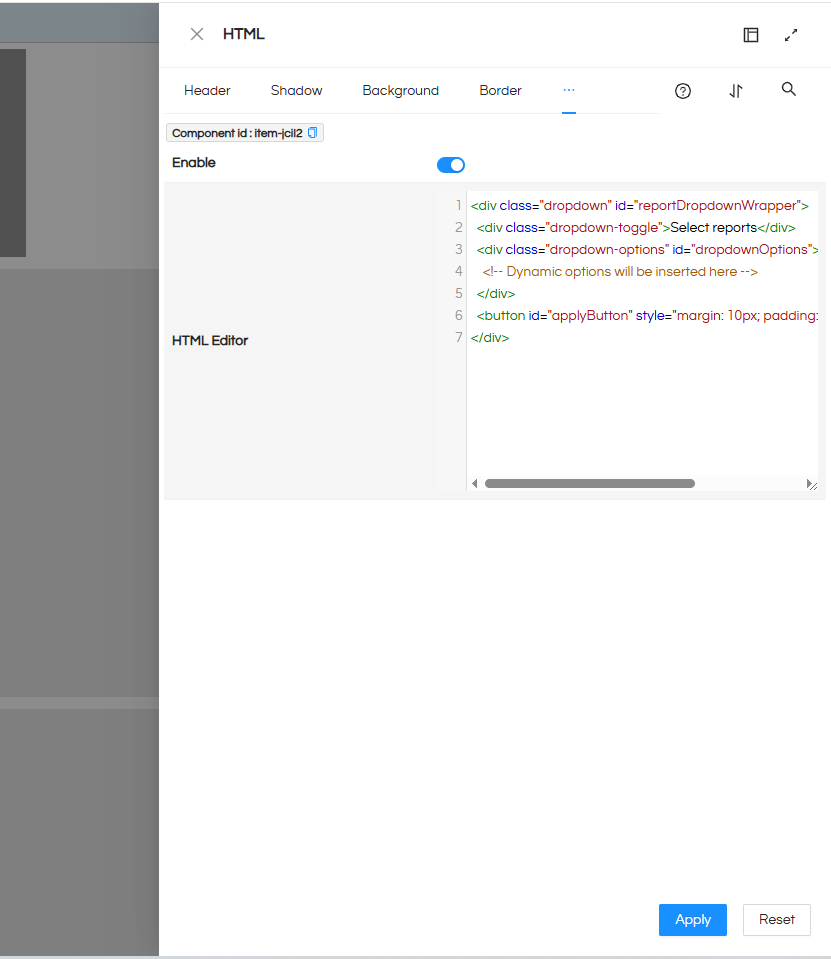This screenshot has width=831, height=959.
Task: Click the HTML Editor label
Action: (210, 341)
